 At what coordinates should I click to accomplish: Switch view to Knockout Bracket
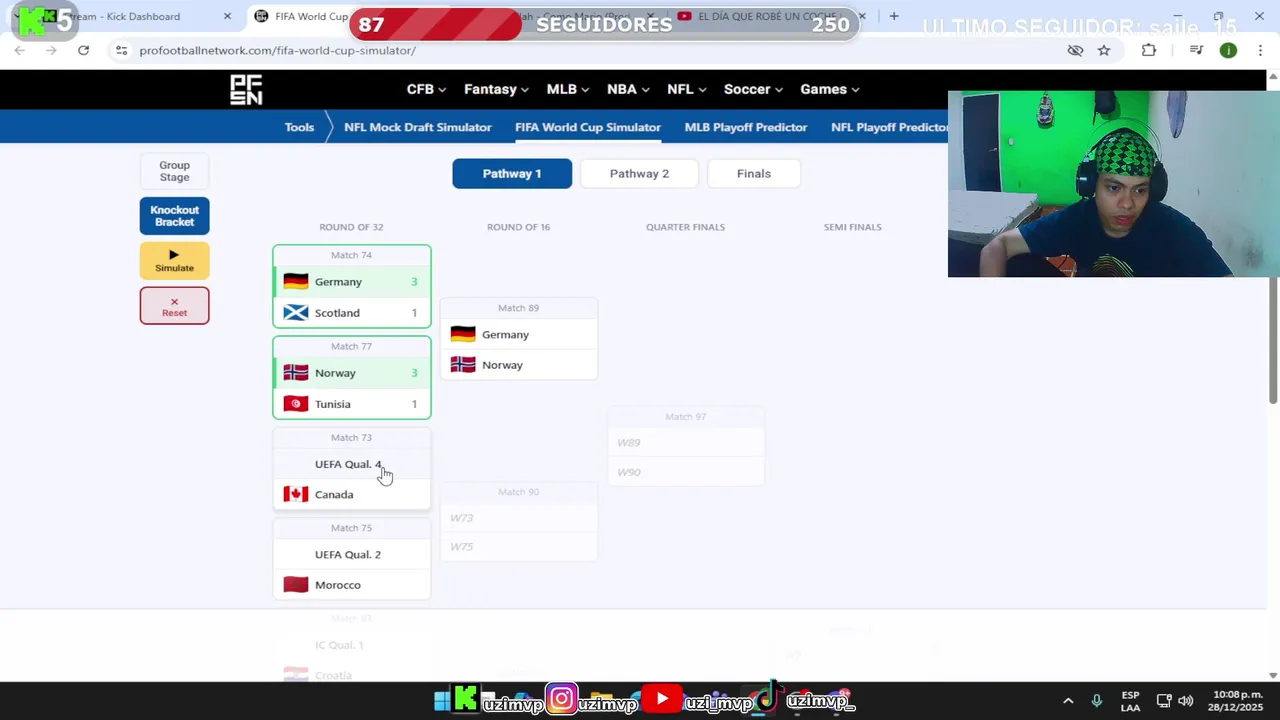pos(174,216)
